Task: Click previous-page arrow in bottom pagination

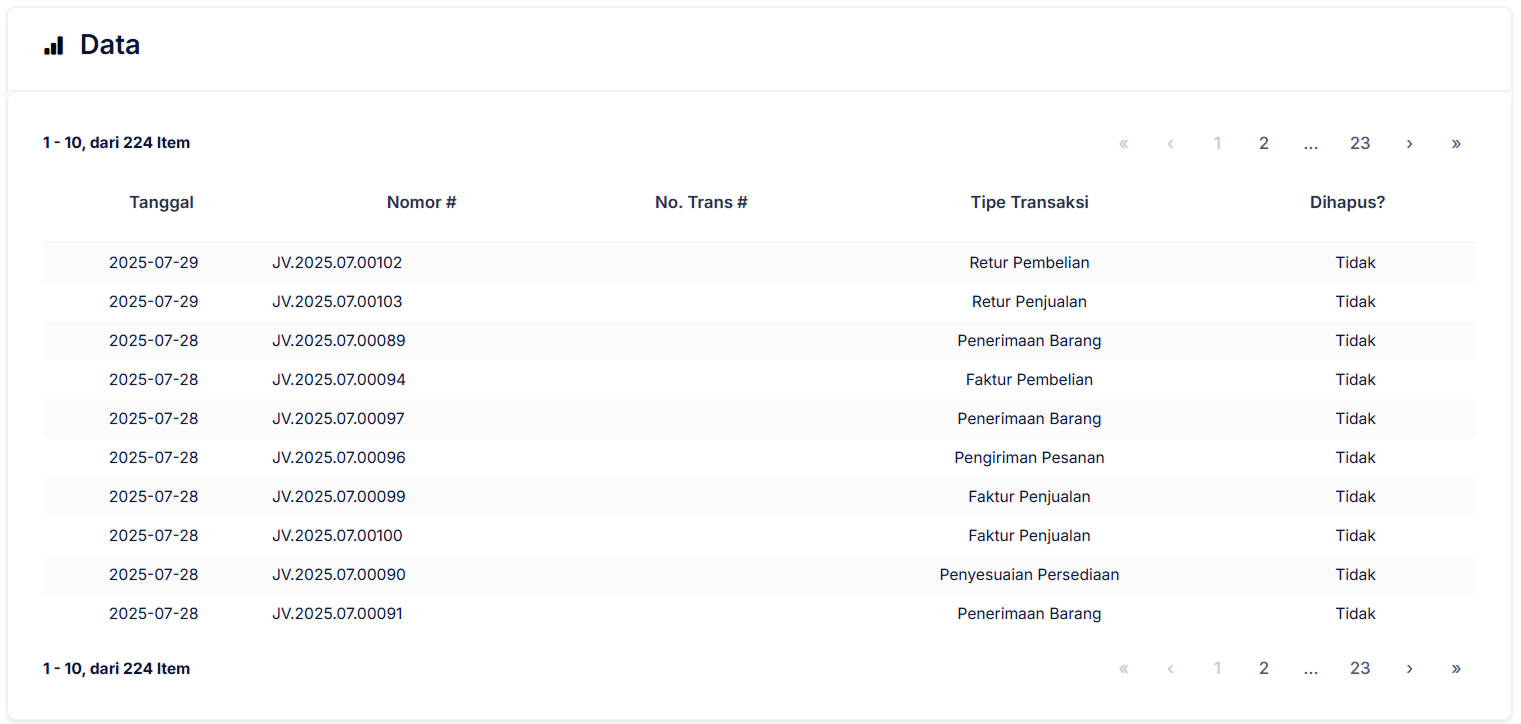Action: pos(1170,668)
